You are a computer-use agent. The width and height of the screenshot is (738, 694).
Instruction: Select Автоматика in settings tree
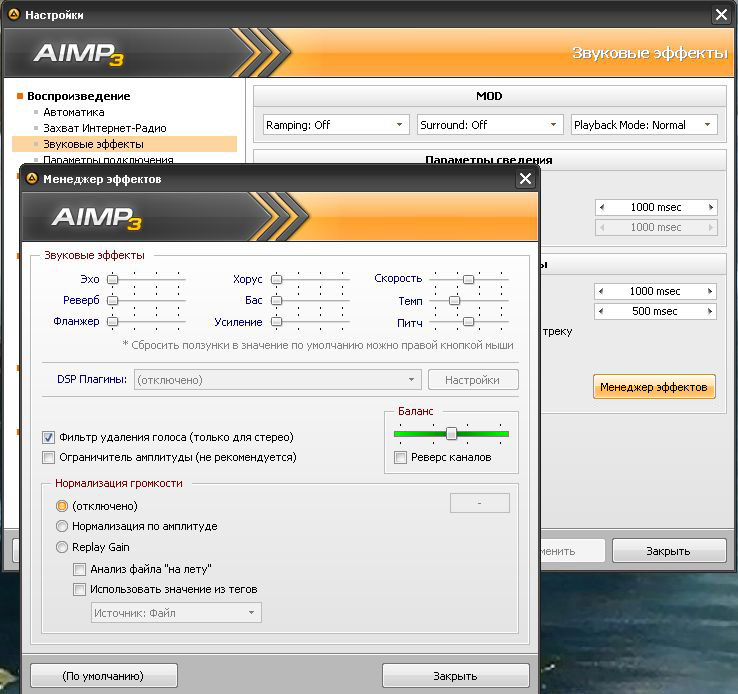(x=74, y=112)
